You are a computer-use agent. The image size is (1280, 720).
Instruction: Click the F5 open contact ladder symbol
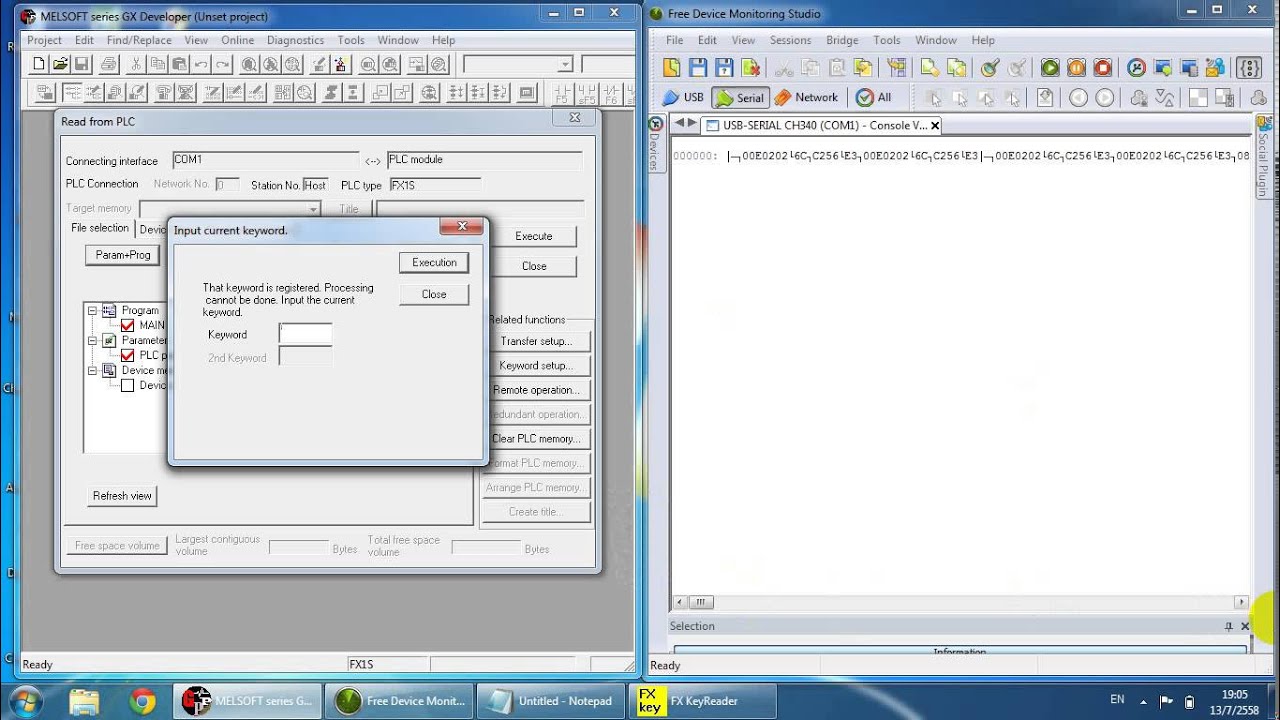click(x=562, y=94)
